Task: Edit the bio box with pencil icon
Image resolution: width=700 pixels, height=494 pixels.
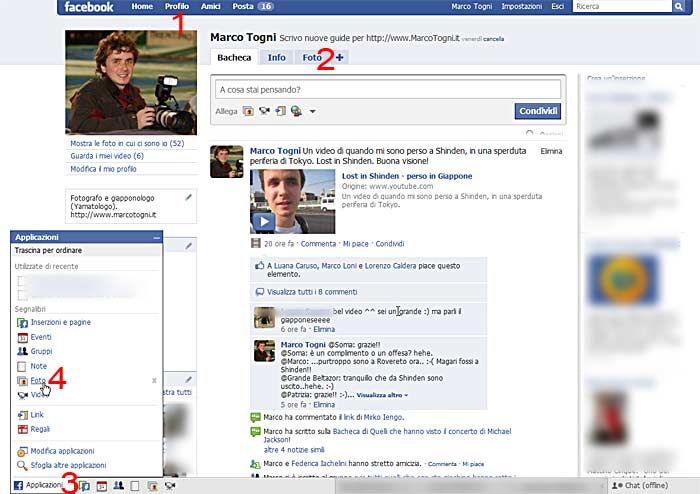Action: pyautogui.click(x=188, y=197)
